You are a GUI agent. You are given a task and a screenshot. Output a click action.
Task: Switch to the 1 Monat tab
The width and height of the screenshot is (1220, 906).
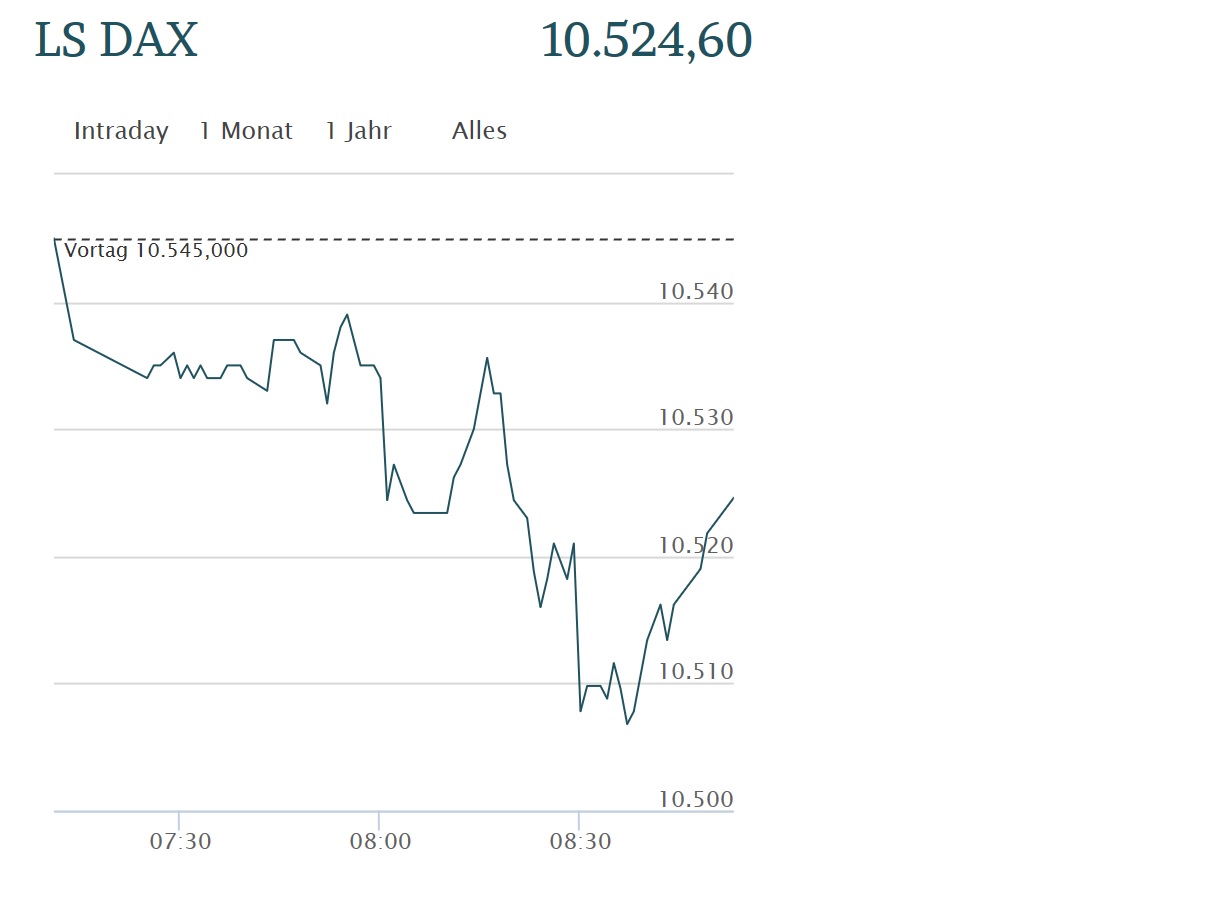pos(246,130)
